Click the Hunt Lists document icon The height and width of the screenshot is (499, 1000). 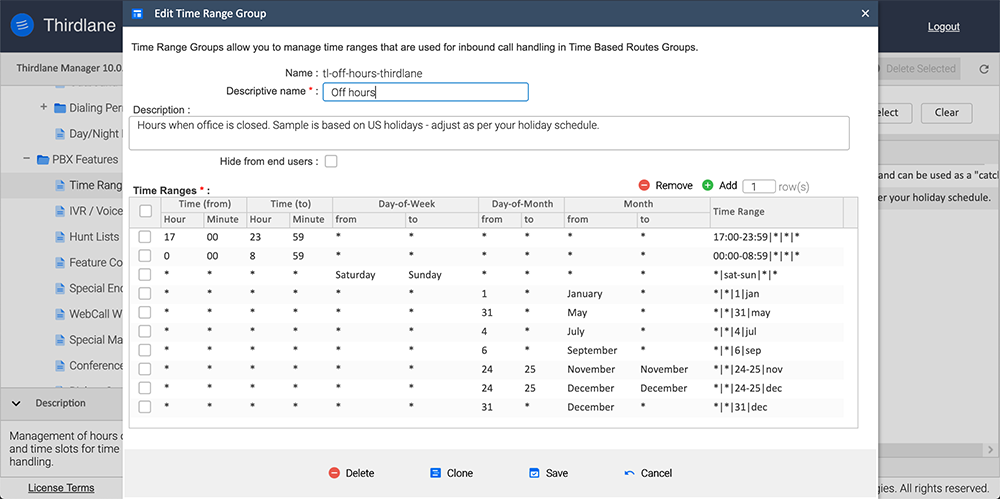pyautogui.click(x=60, y=237)
